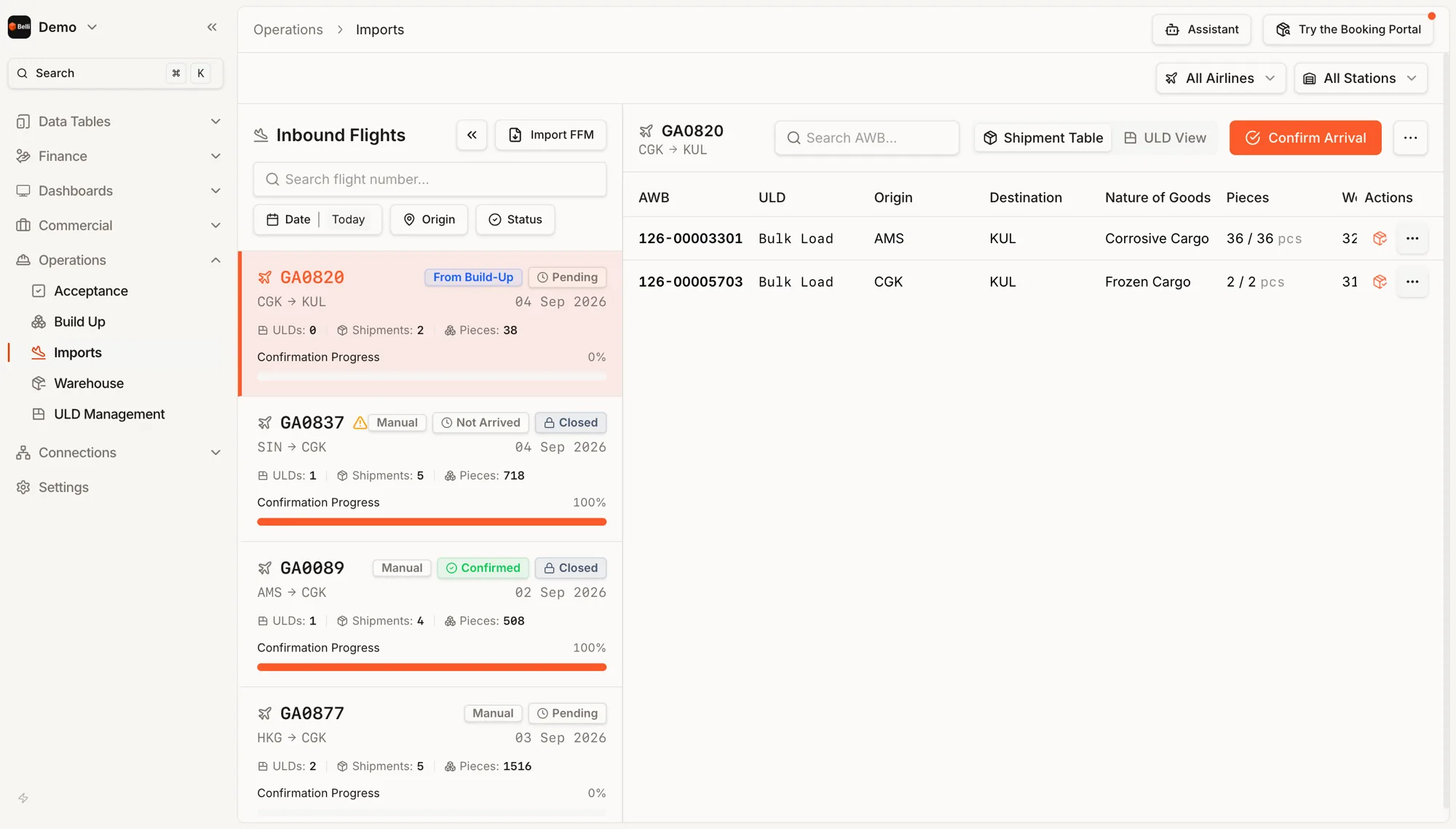Select Imports in the sidebar
This screenshot has height=829, width=1456.
pos(77,352)
